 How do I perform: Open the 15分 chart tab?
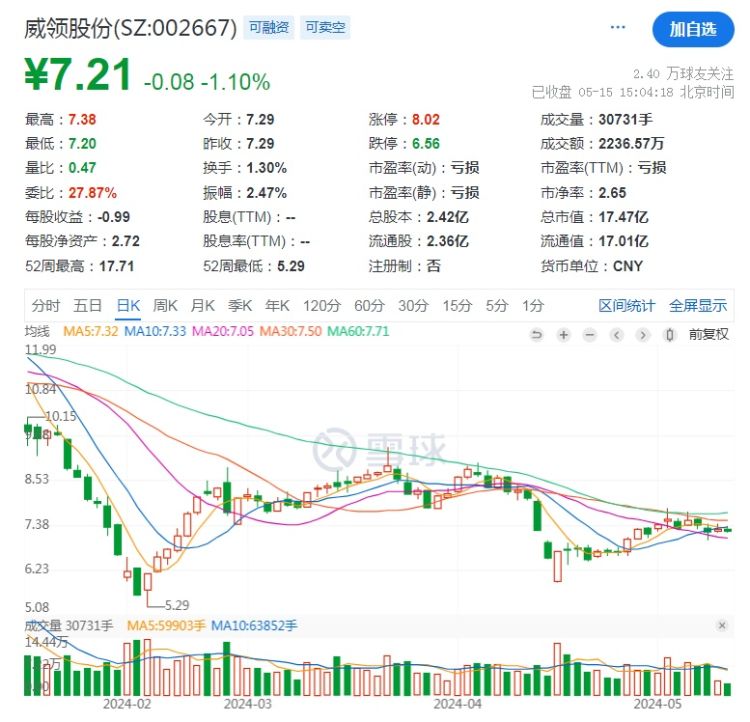[x=457, y=305]
